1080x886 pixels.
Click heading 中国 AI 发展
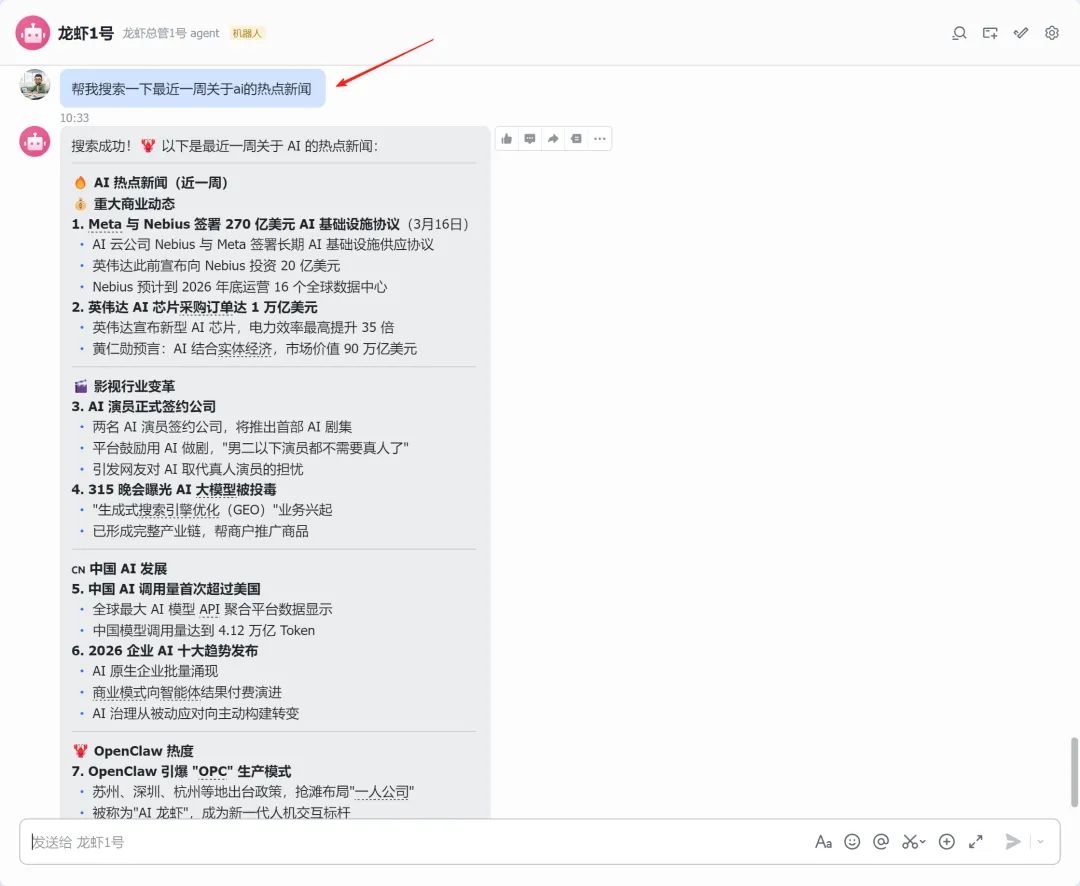click(x=128, y=568)
